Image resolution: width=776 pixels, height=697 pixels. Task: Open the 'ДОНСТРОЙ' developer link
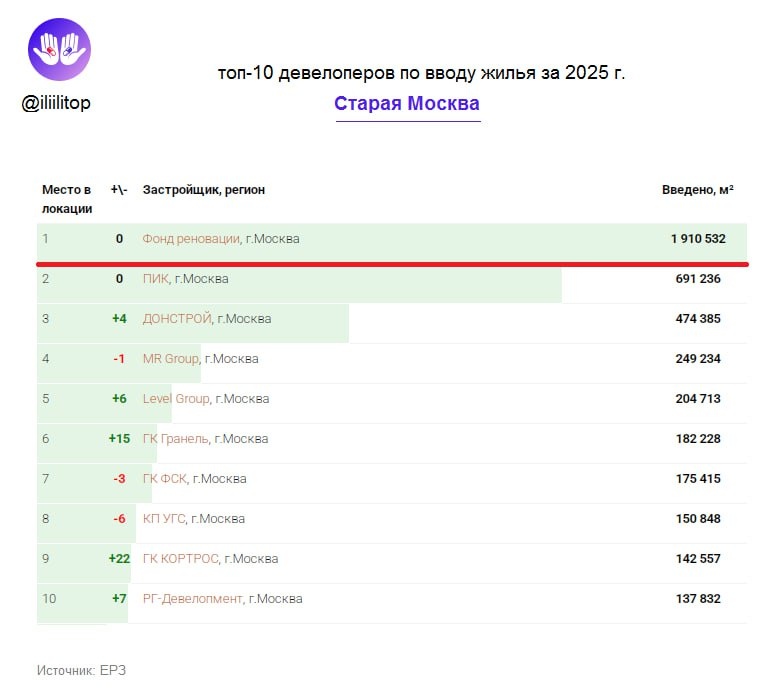pyautogui.click(x=177, y=319)
